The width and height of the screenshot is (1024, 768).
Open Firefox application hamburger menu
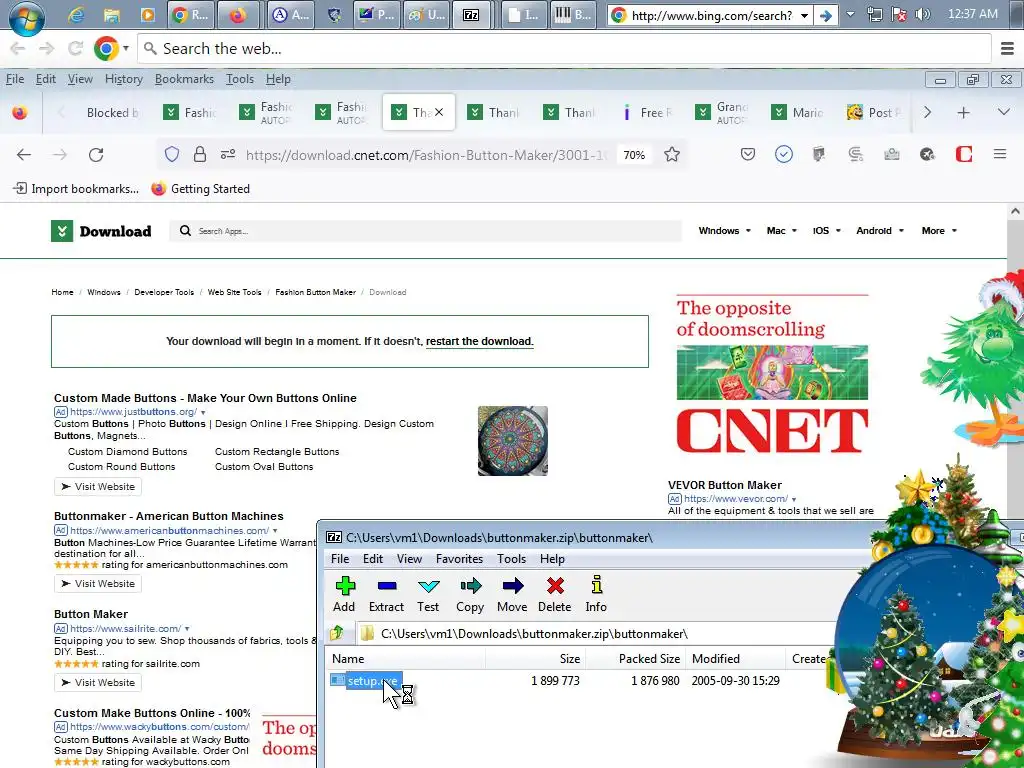(1000, 155)
